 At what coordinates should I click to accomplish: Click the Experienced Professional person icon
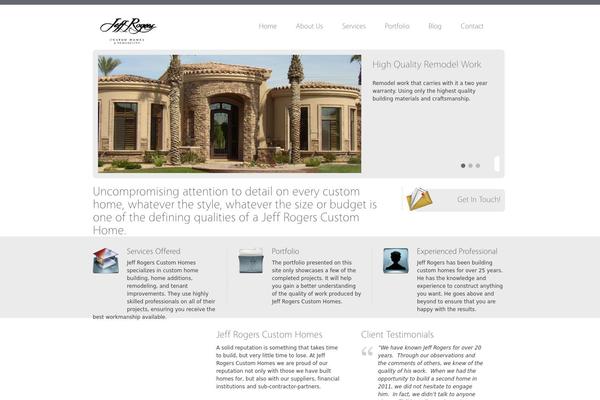[396, 261]
